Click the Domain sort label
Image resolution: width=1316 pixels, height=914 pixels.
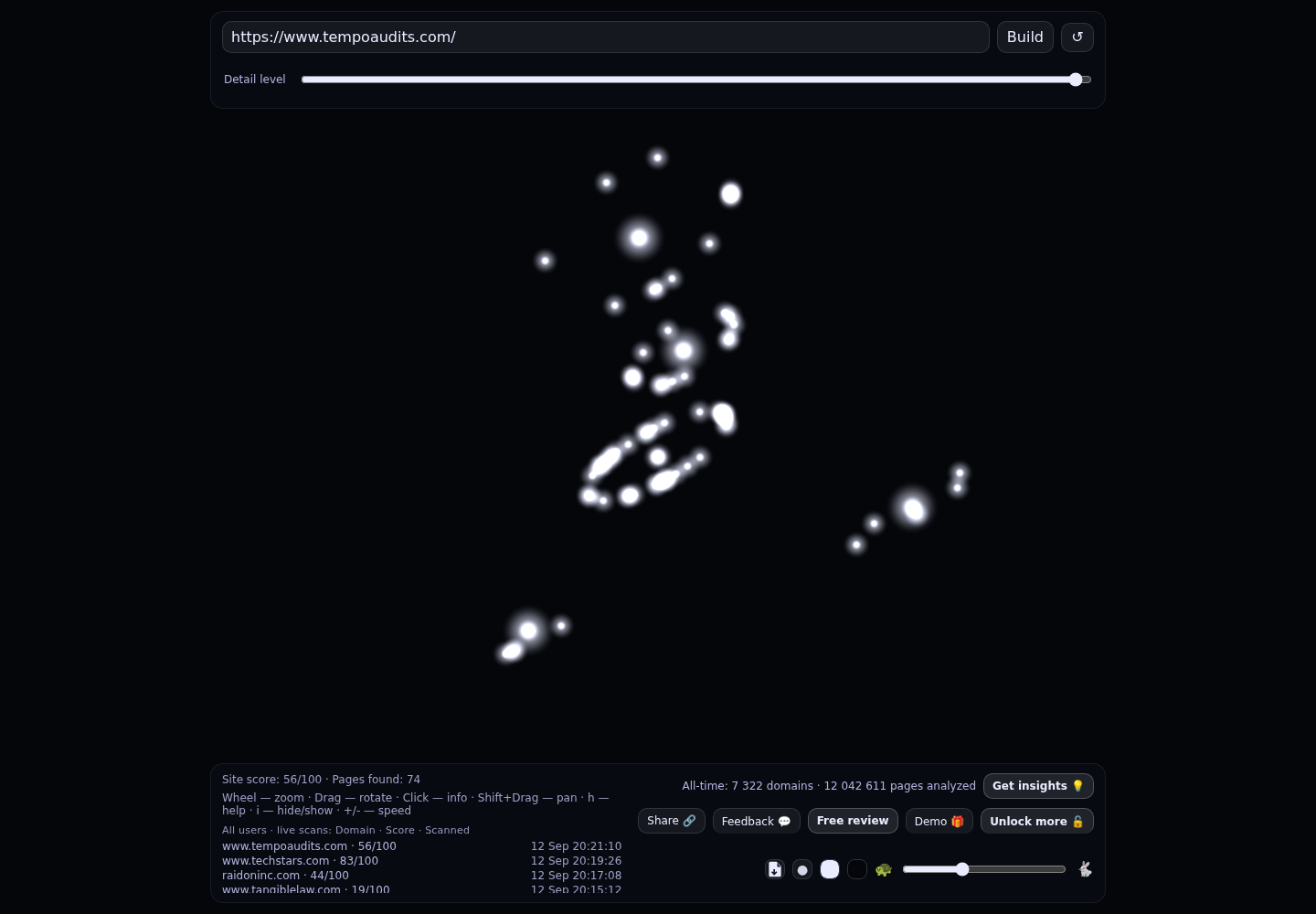[x=355, y=830]
